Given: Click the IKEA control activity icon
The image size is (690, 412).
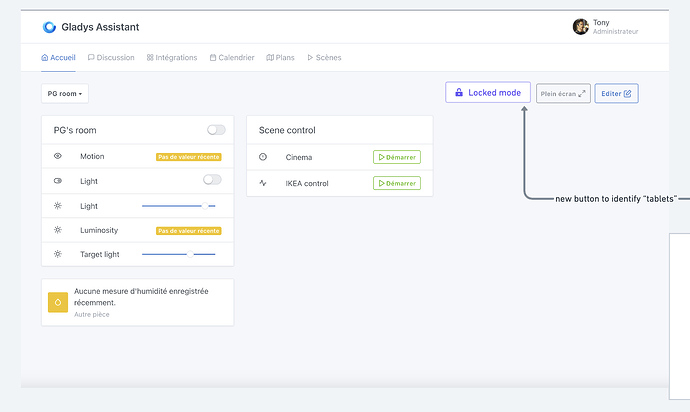Looking at the screenshot, I should [263, 183].
